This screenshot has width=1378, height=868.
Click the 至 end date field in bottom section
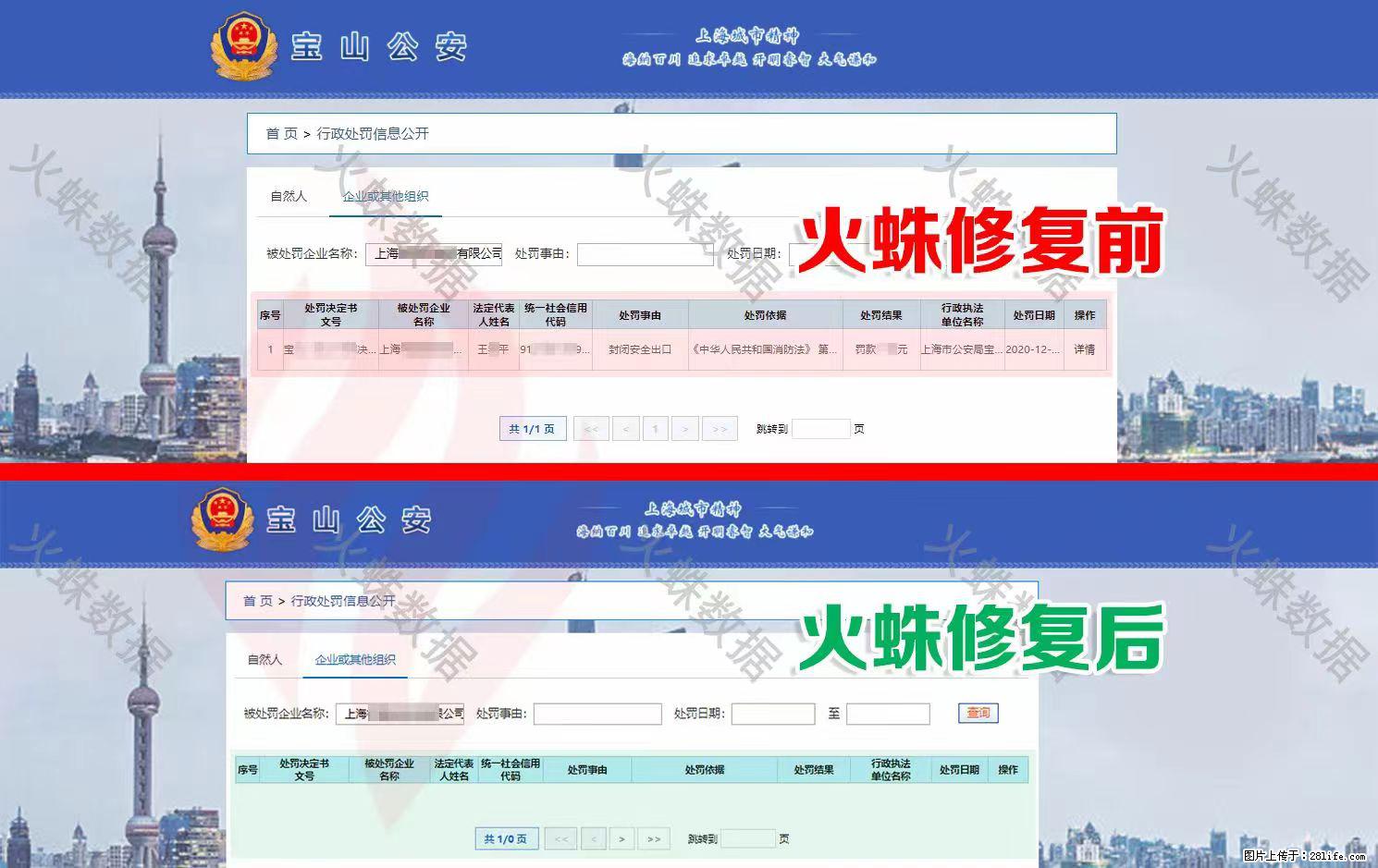pyautogui.click(x=886, y=713)
